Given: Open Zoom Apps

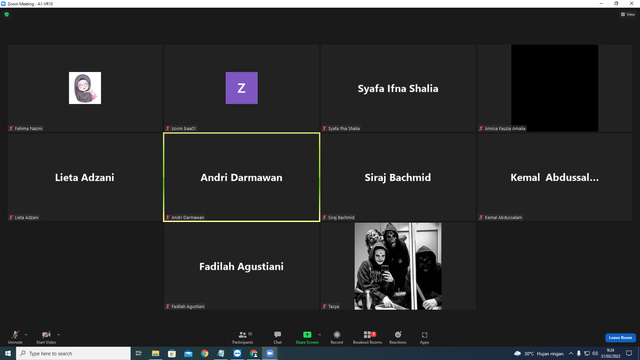Looking at the screenshot, I should [424, 337].
